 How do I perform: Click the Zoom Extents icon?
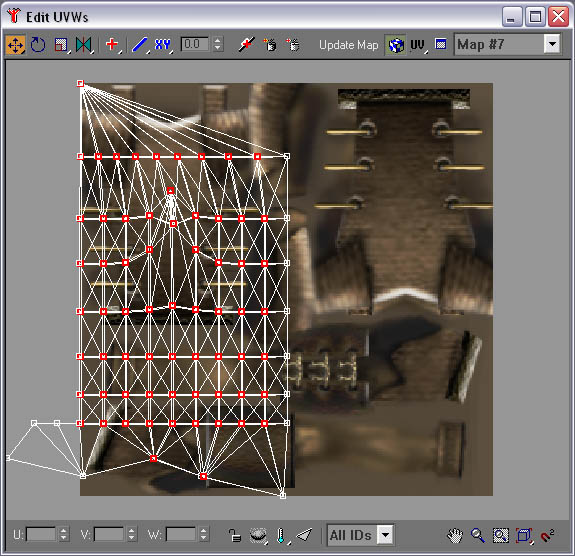(524, 535)
